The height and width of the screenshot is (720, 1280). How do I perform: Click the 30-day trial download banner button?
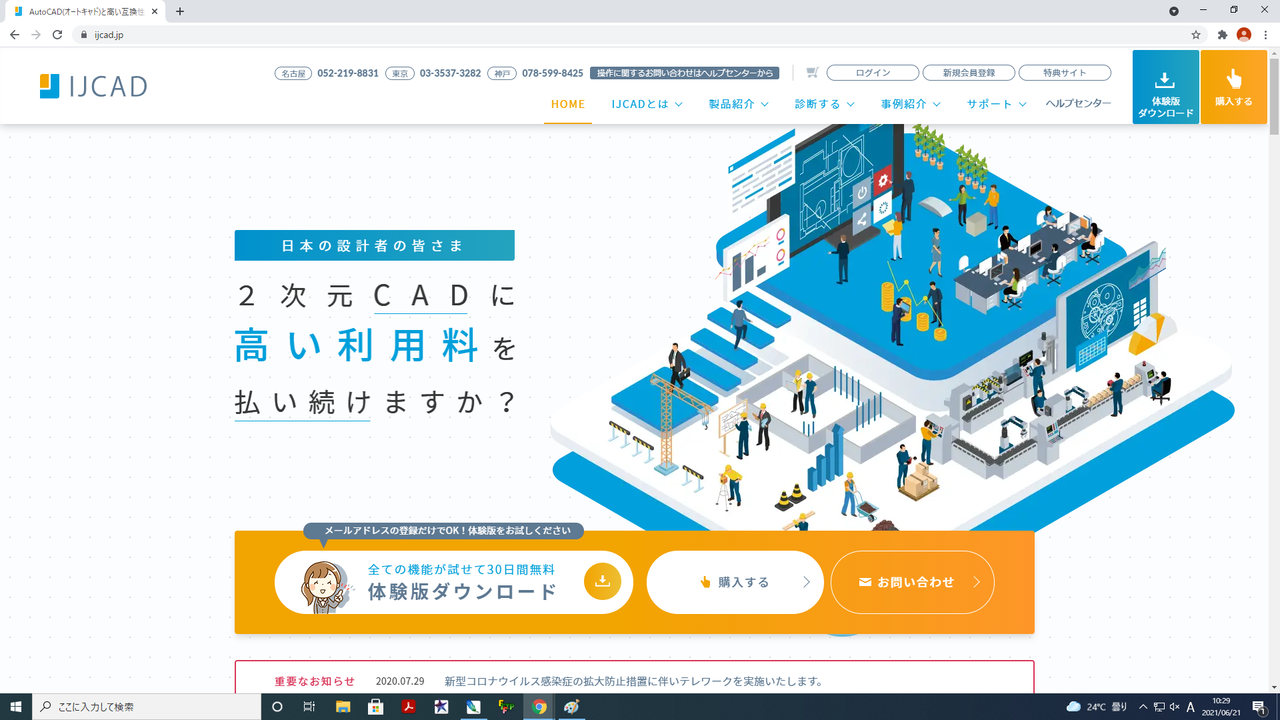454,582
